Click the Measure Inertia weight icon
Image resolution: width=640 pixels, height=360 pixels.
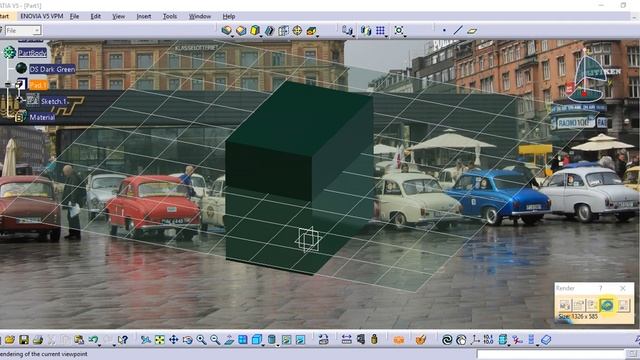(374, 340)
